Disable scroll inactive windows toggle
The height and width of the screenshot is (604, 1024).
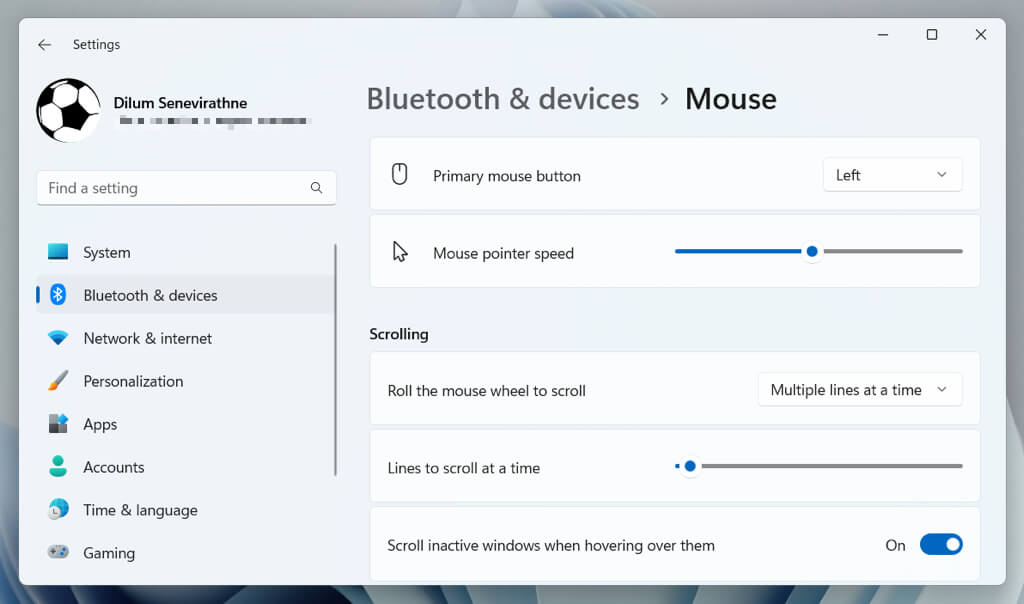tap(940, 545)
